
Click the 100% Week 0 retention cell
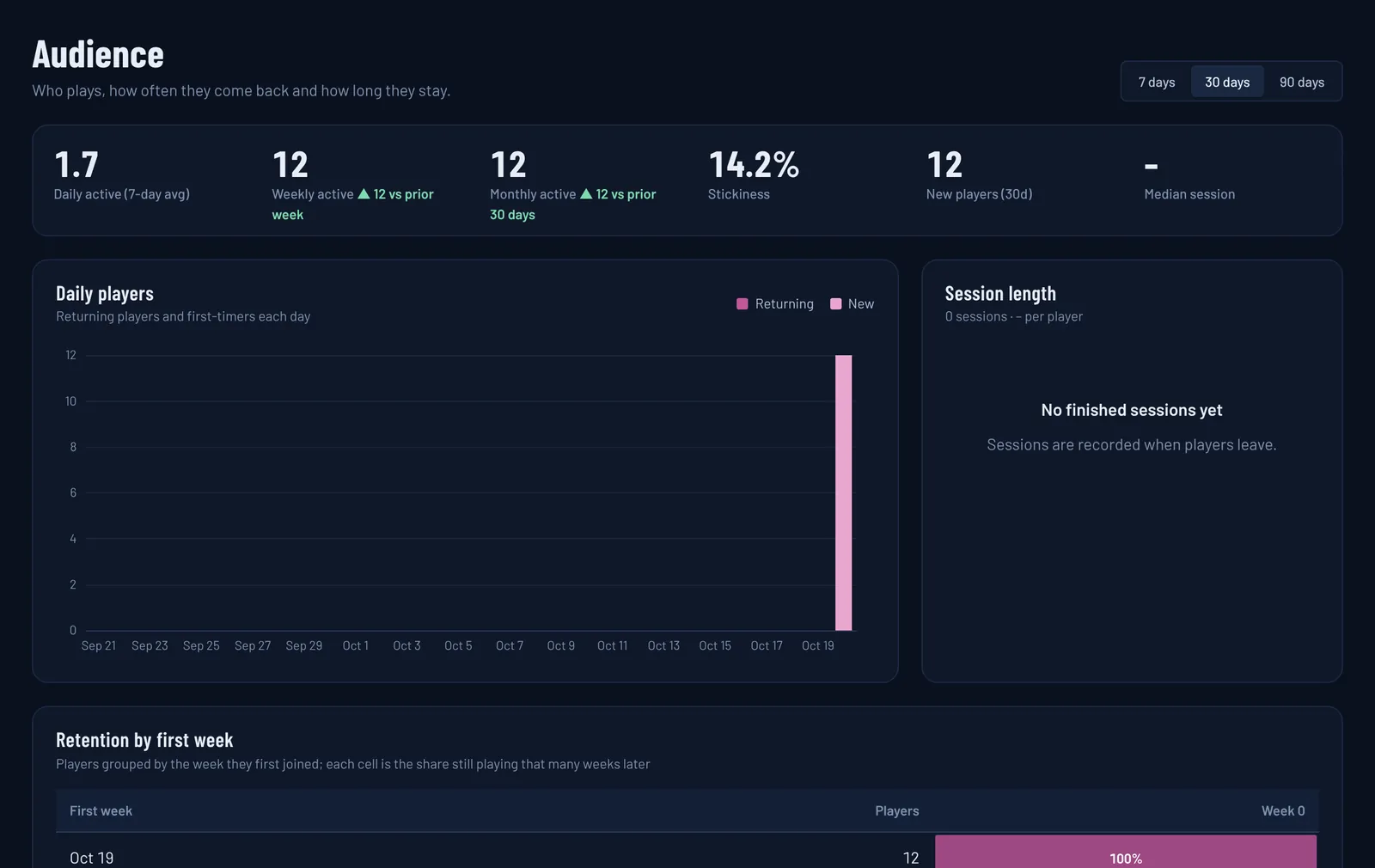pos(1126,853)
